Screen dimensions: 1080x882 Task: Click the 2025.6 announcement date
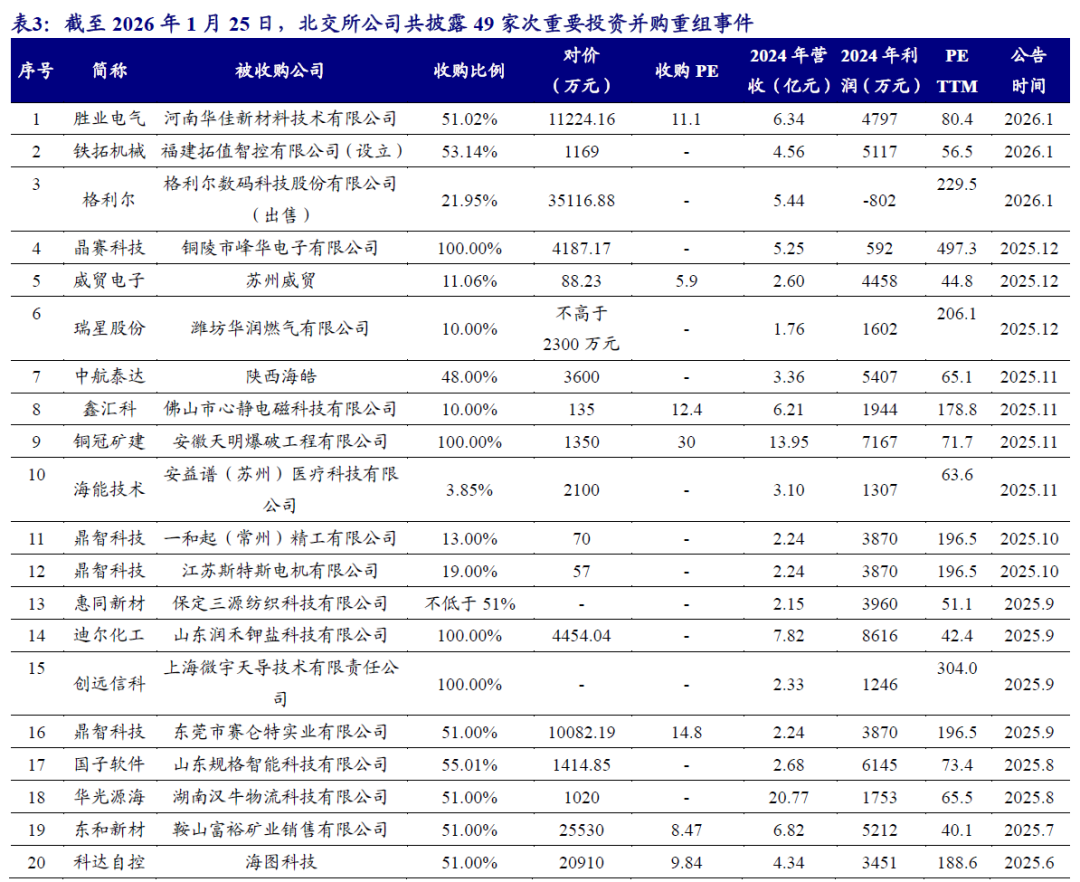click(1028, 862)
